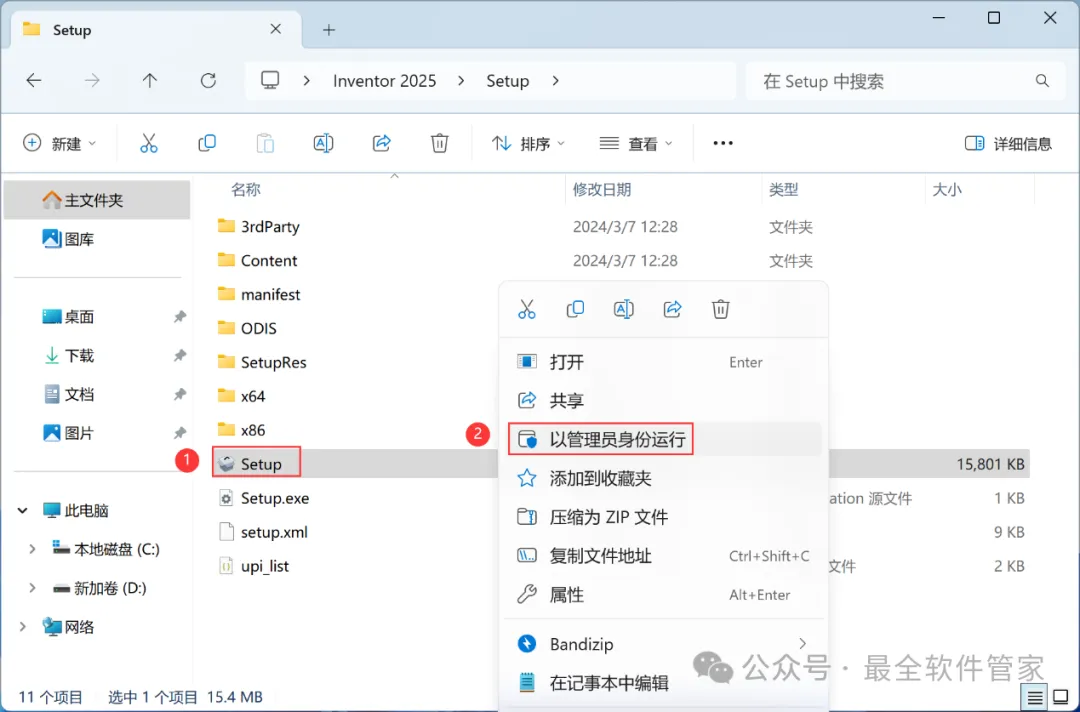The width and height of the screenshot is (1080, 712).
Task: Collapse the 此电脑 tree node
Action: pos(23,510)
